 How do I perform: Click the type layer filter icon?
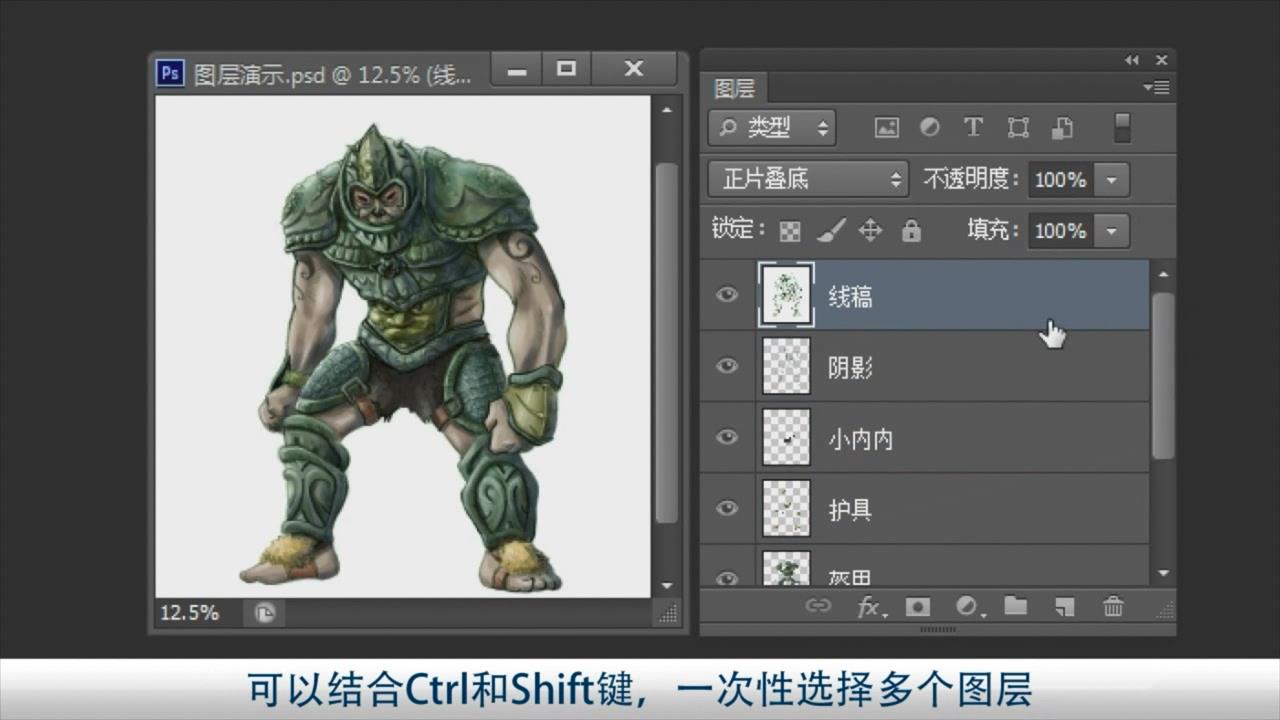tap(973, 127)
